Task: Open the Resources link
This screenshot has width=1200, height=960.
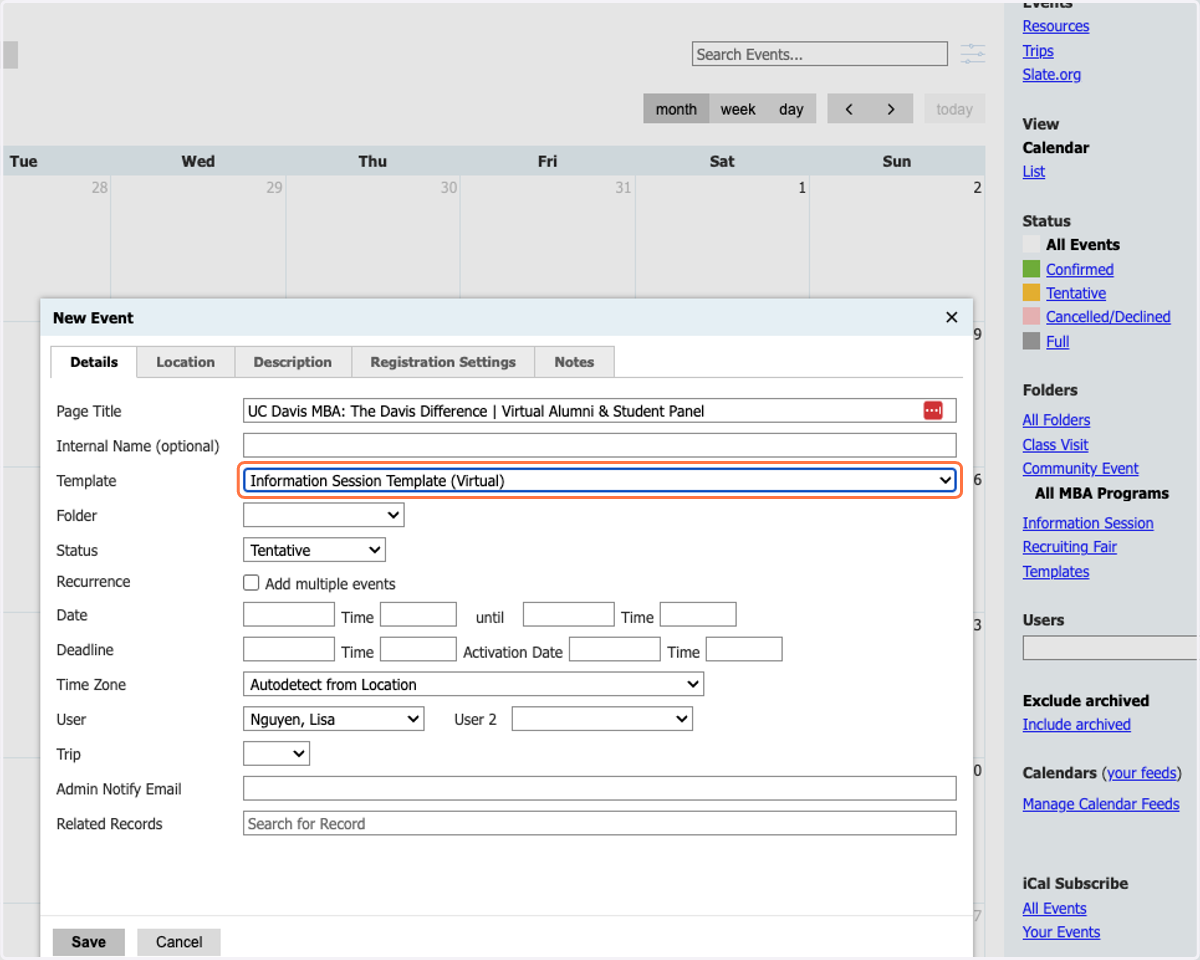Action: point(1055,26)
